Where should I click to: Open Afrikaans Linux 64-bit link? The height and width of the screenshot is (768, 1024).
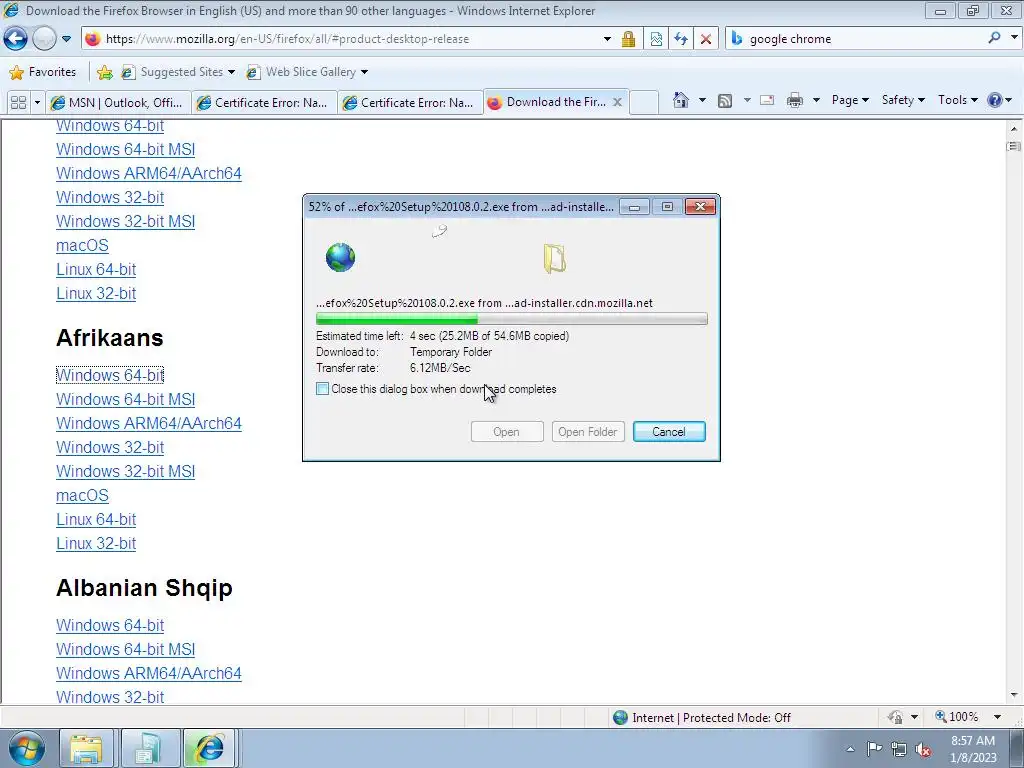[x=96, y=519]
